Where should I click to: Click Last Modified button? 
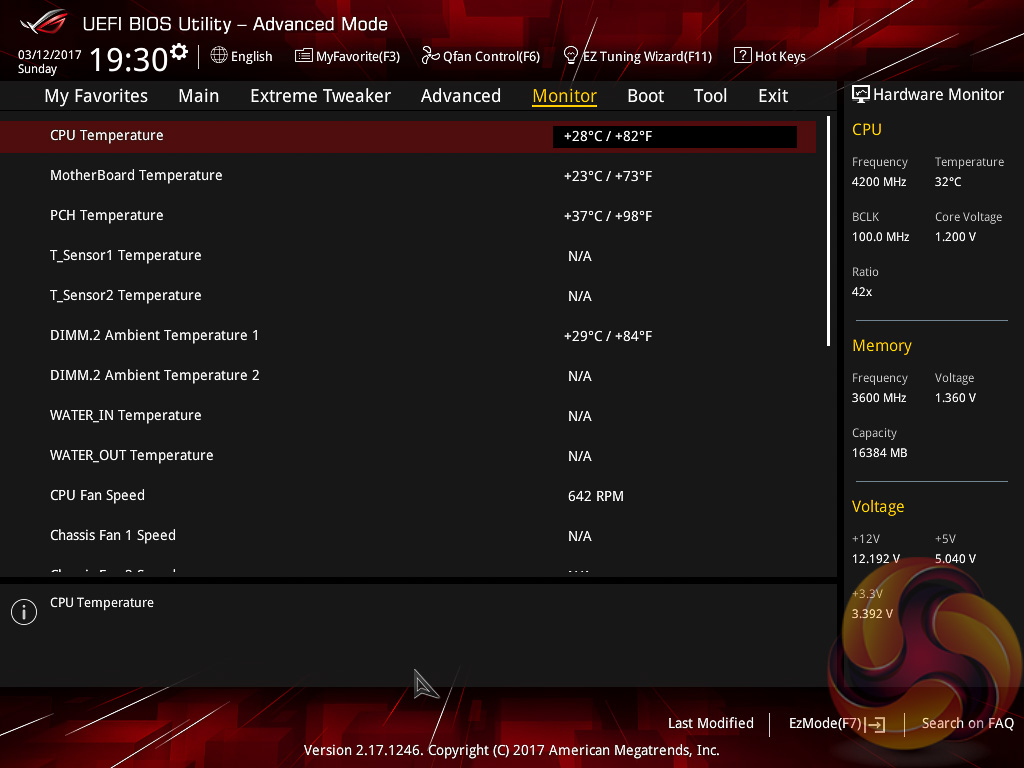point(711,724)
